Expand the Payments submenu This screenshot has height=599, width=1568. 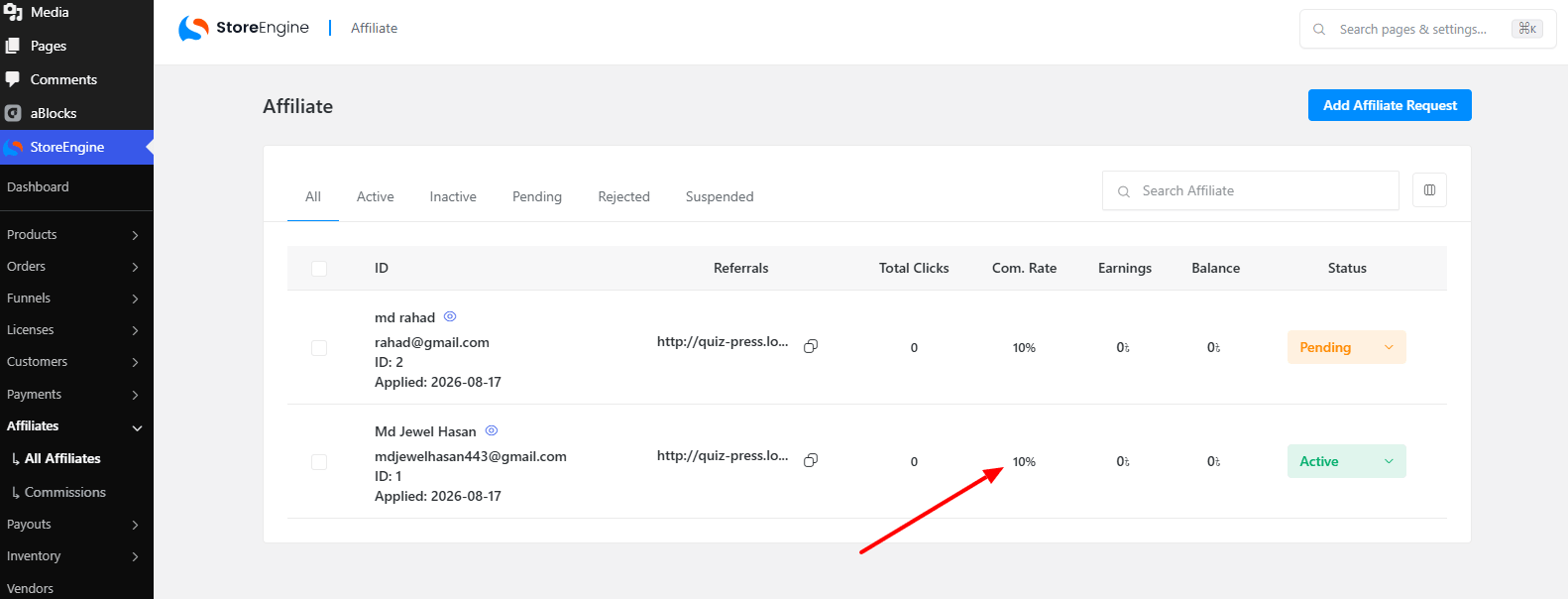click(136, 395)
